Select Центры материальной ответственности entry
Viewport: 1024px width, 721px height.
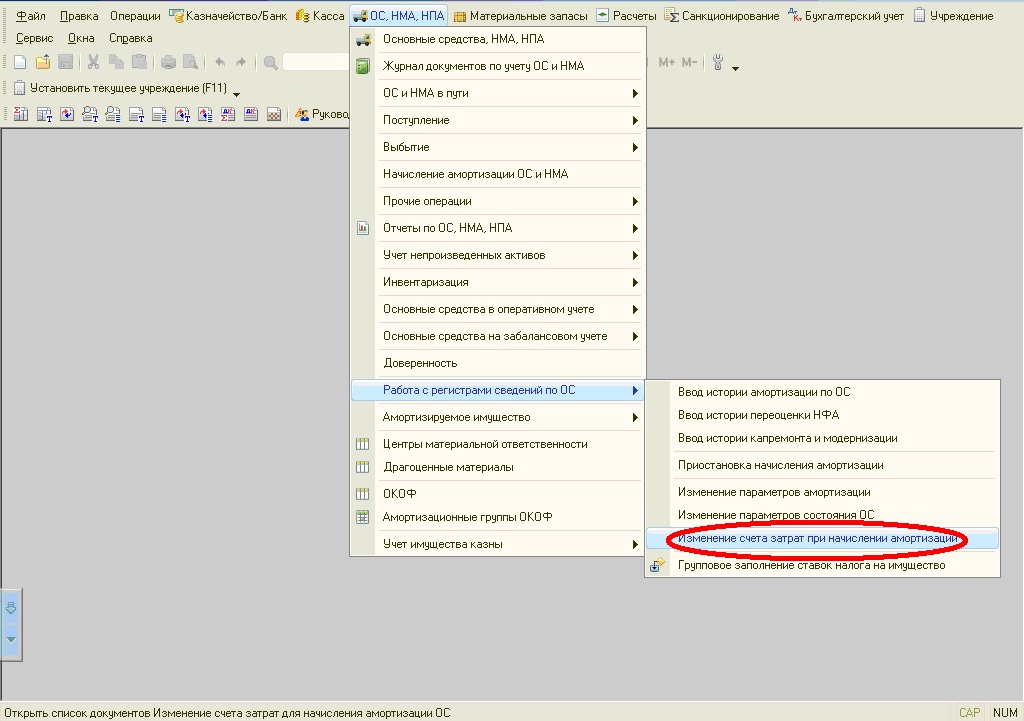click(x=498, y=444)
